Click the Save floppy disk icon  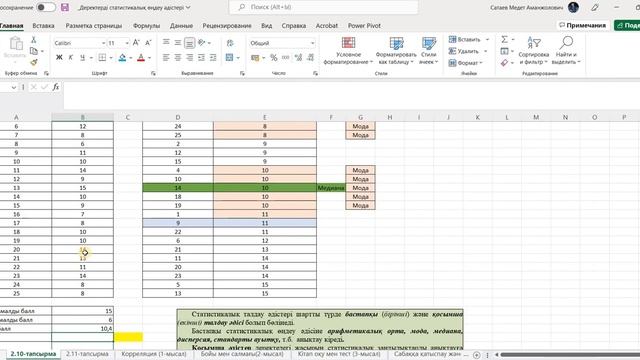[x=65, y=7]
